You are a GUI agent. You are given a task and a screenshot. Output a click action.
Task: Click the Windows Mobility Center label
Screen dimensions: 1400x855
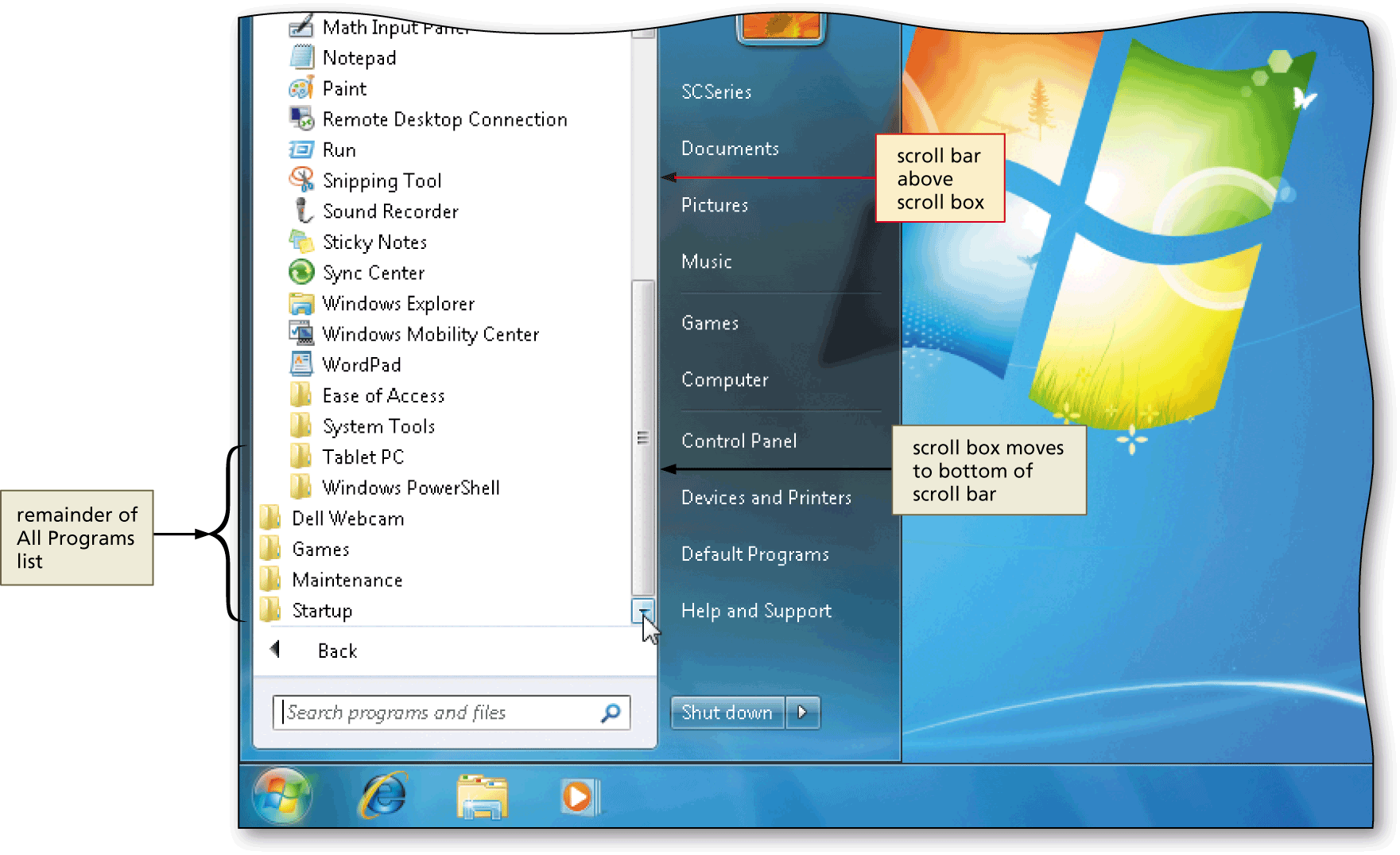430,334
